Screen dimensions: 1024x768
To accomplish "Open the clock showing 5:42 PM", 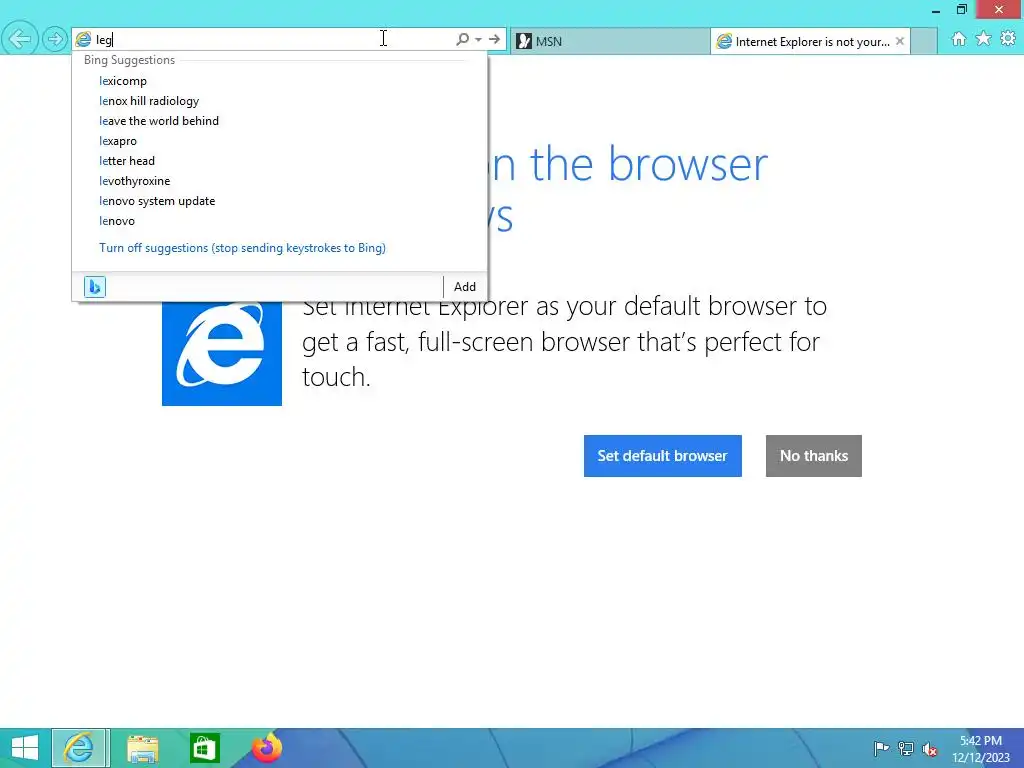I will pos(980,749).
